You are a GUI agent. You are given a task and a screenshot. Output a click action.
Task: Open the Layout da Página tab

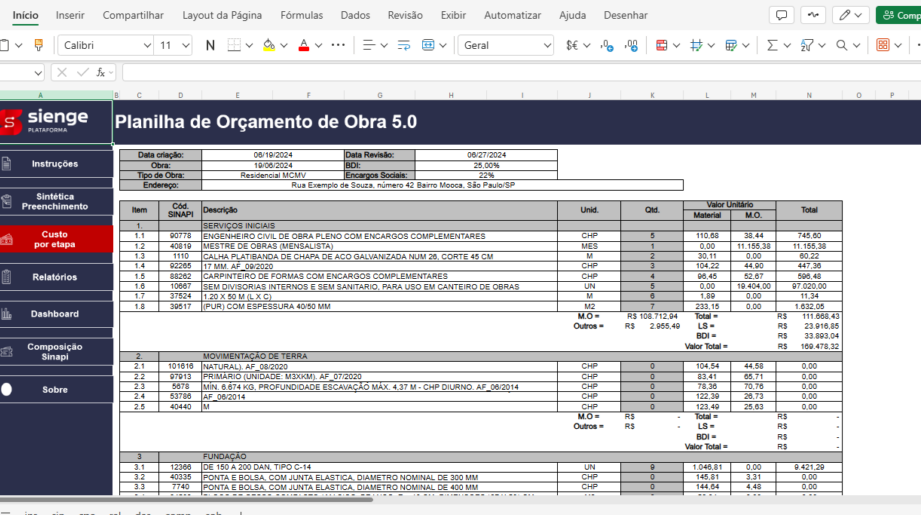[x=222, y=15]
